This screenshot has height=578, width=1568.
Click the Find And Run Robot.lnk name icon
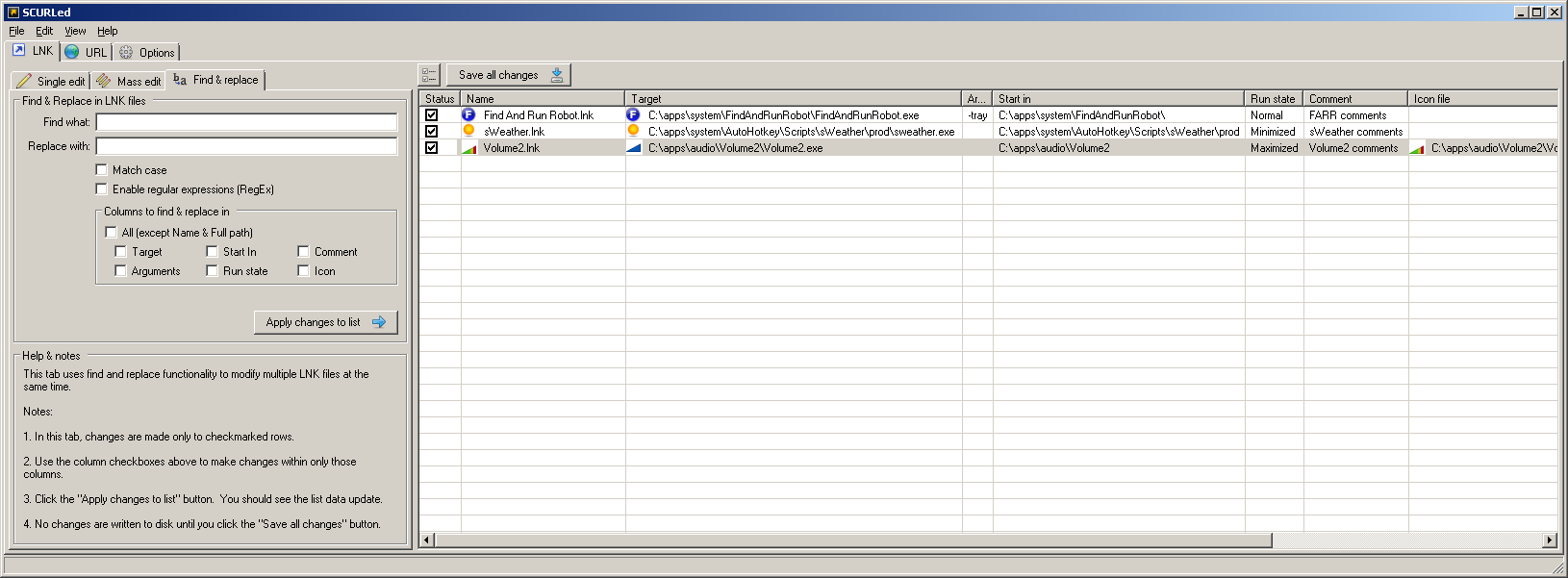coord(468,114)
